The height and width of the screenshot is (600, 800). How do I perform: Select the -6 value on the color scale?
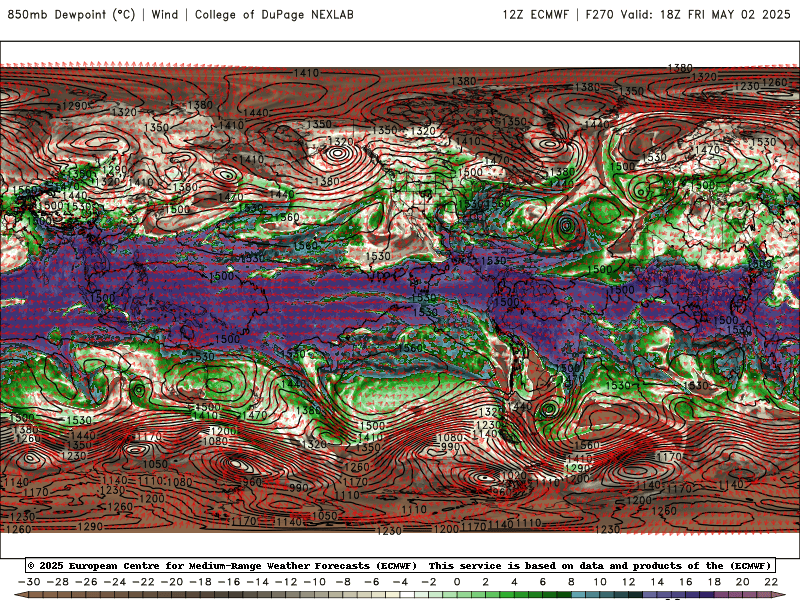[371, 582]
